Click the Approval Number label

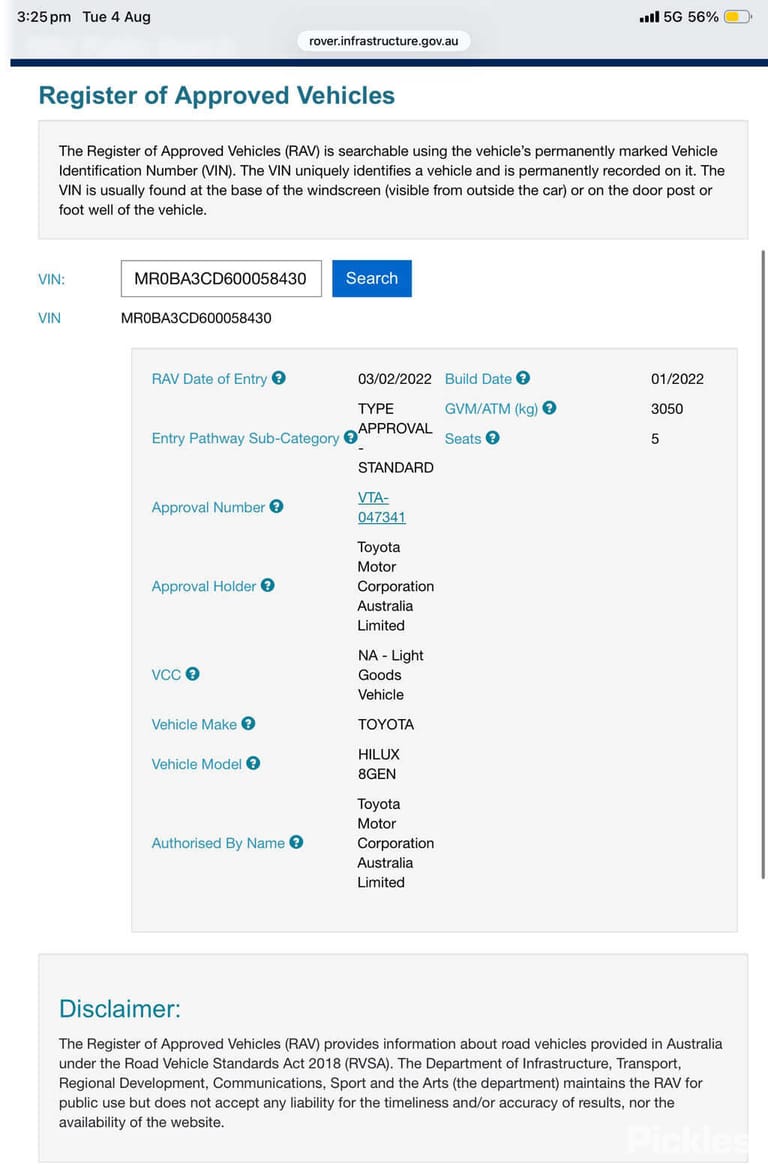point(208,507)
